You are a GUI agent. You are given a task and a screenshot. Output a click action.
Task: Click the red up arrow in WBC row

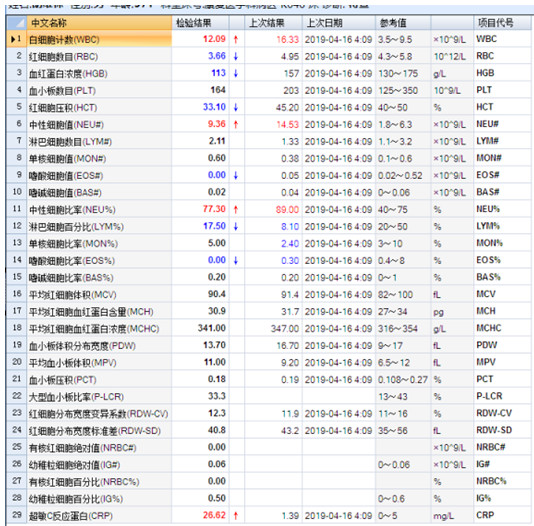coord(236,39)
